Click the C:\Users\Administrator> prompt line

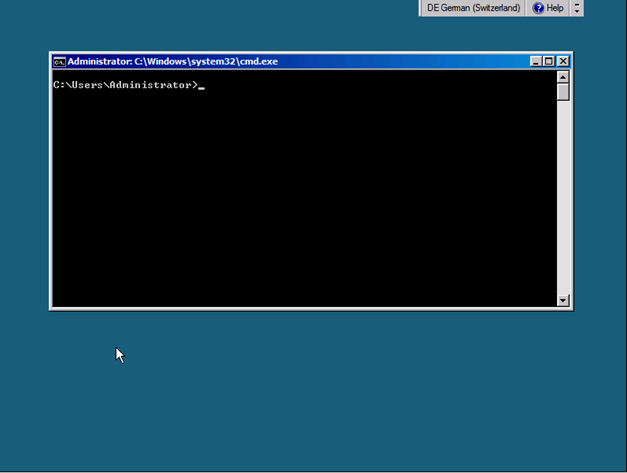128,85
